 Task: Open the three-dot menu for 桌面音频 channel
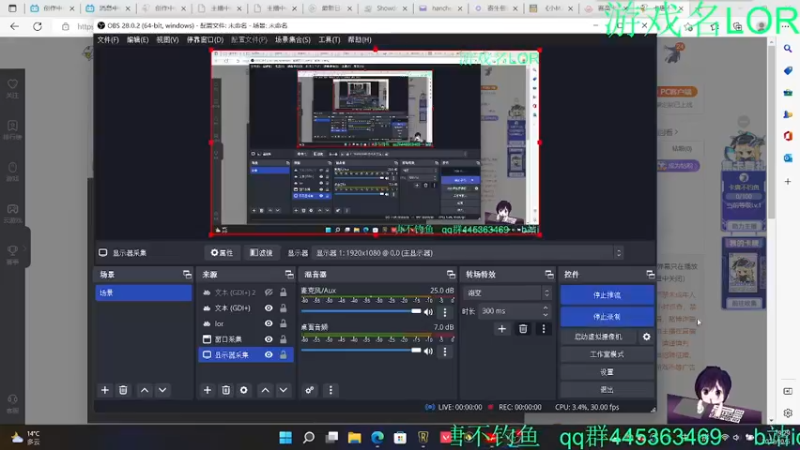click(x=445, y=351)
